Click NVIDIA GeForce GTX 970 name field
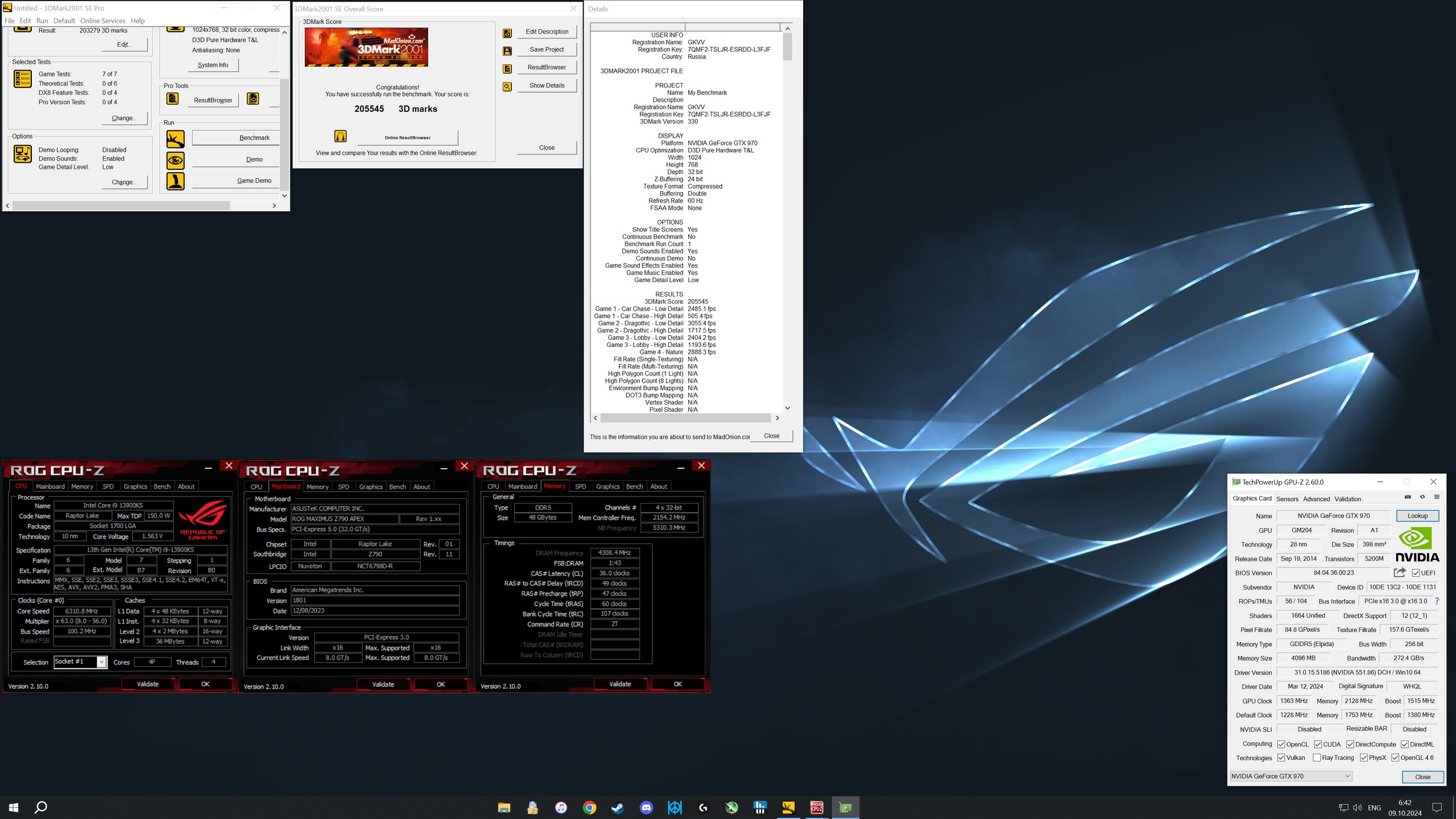1456x819 pixels. coord(1333,516)
